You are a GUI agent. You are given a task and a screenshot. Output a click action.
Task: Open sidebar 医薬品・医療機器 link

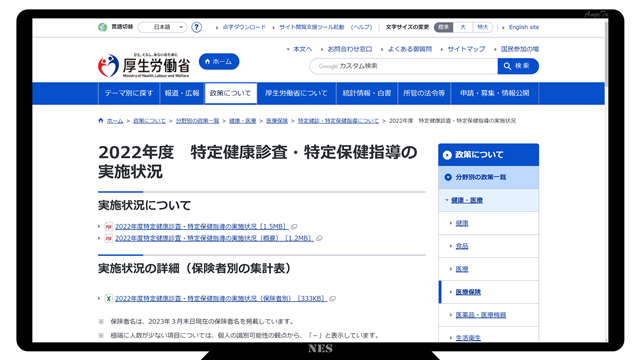pos(480,315)
